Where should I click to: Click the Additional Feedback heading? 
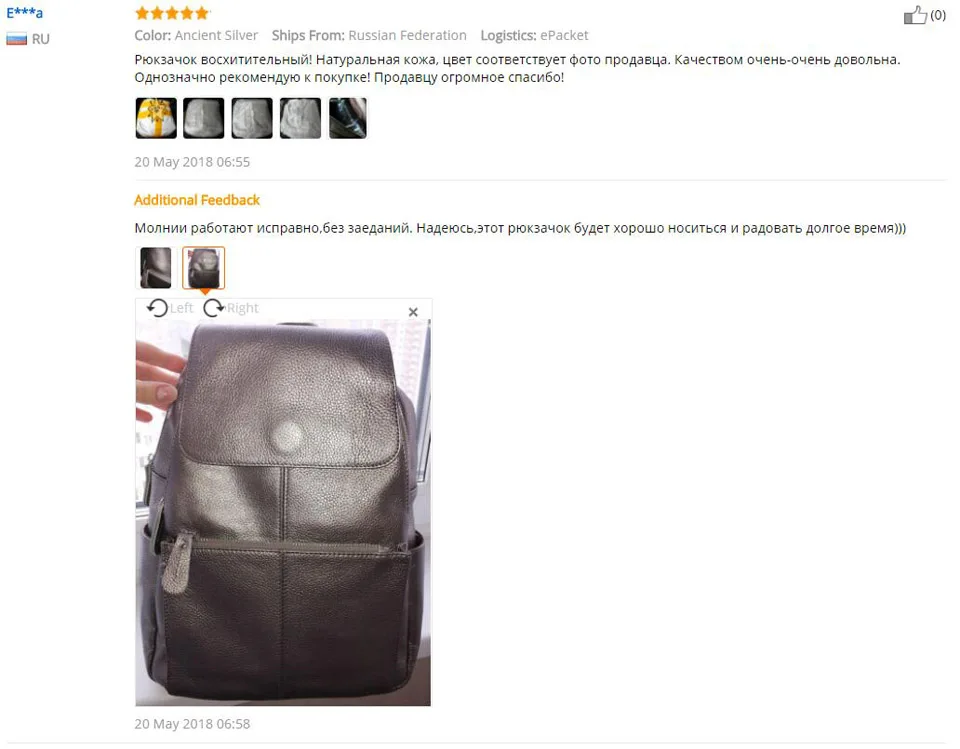(x=197, y=200)
